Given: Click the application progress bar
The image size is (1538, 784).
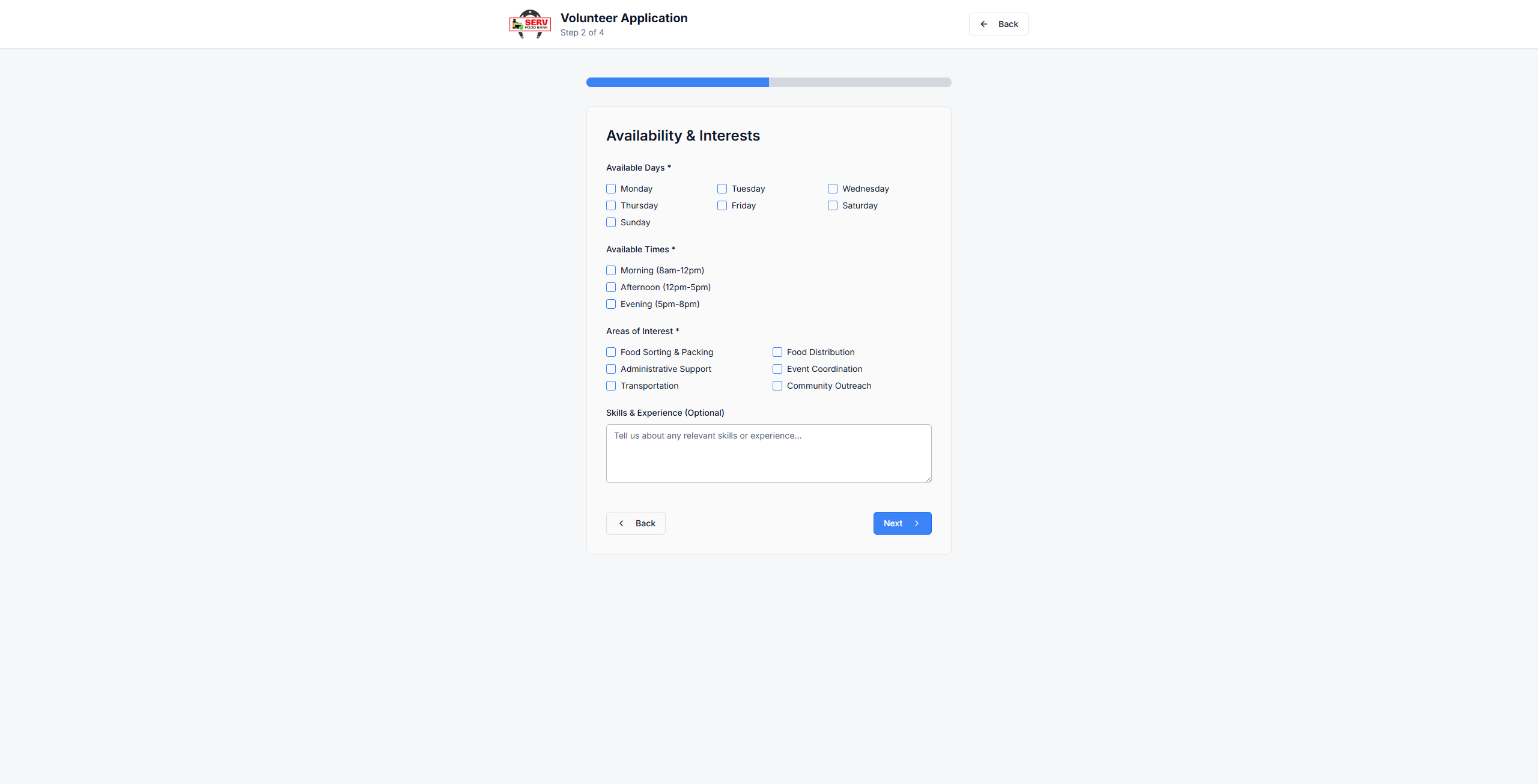Looking at the screenshot, I should (x=768, y=82).
